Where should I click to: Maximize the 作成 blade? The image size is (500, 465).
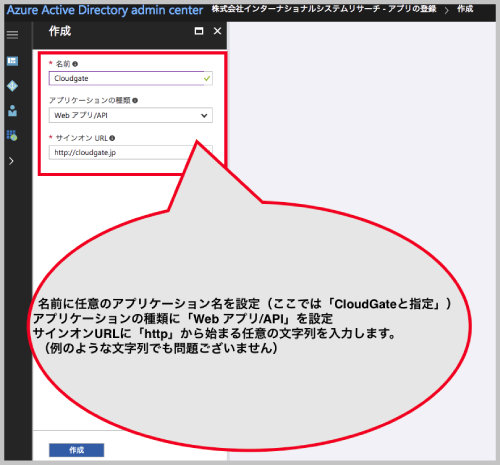point(199,31)
